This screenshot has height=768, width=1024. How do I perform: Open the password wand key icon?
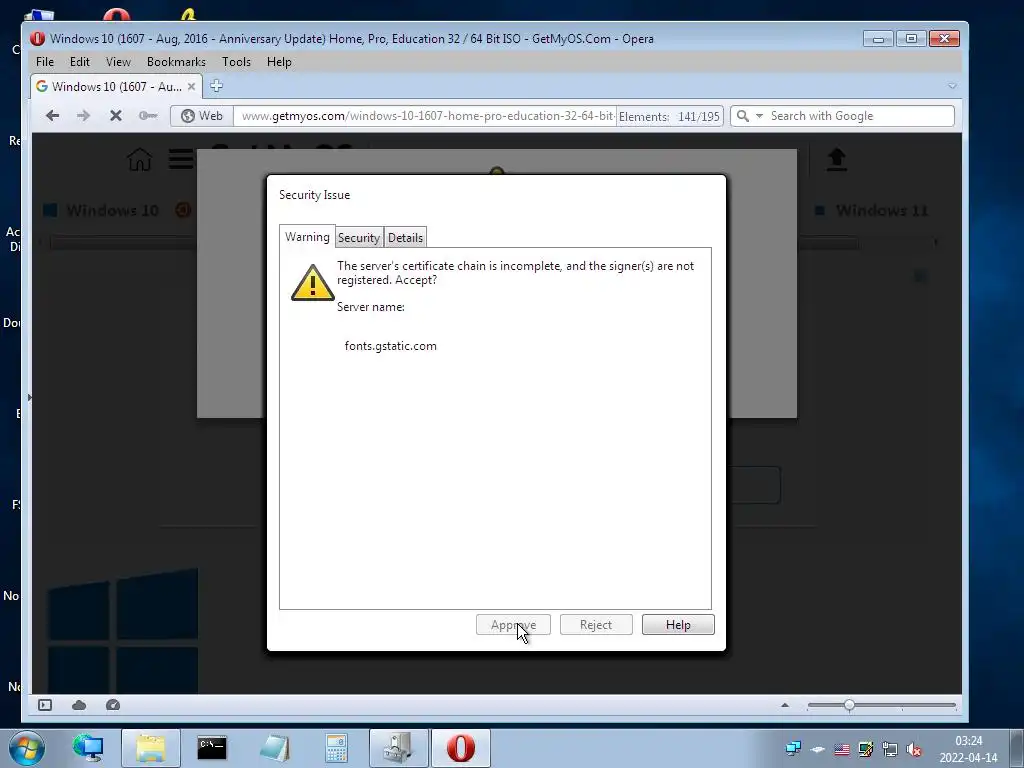pos(148,116)
